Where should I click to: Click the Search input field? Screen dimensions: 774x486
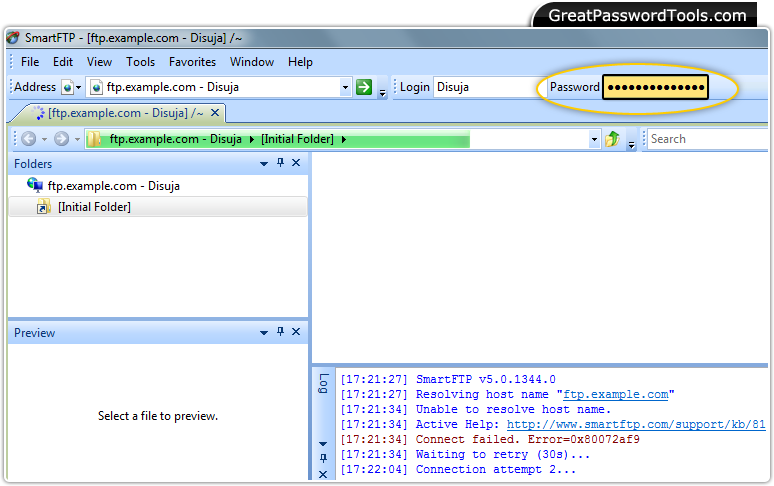(707, 139)
